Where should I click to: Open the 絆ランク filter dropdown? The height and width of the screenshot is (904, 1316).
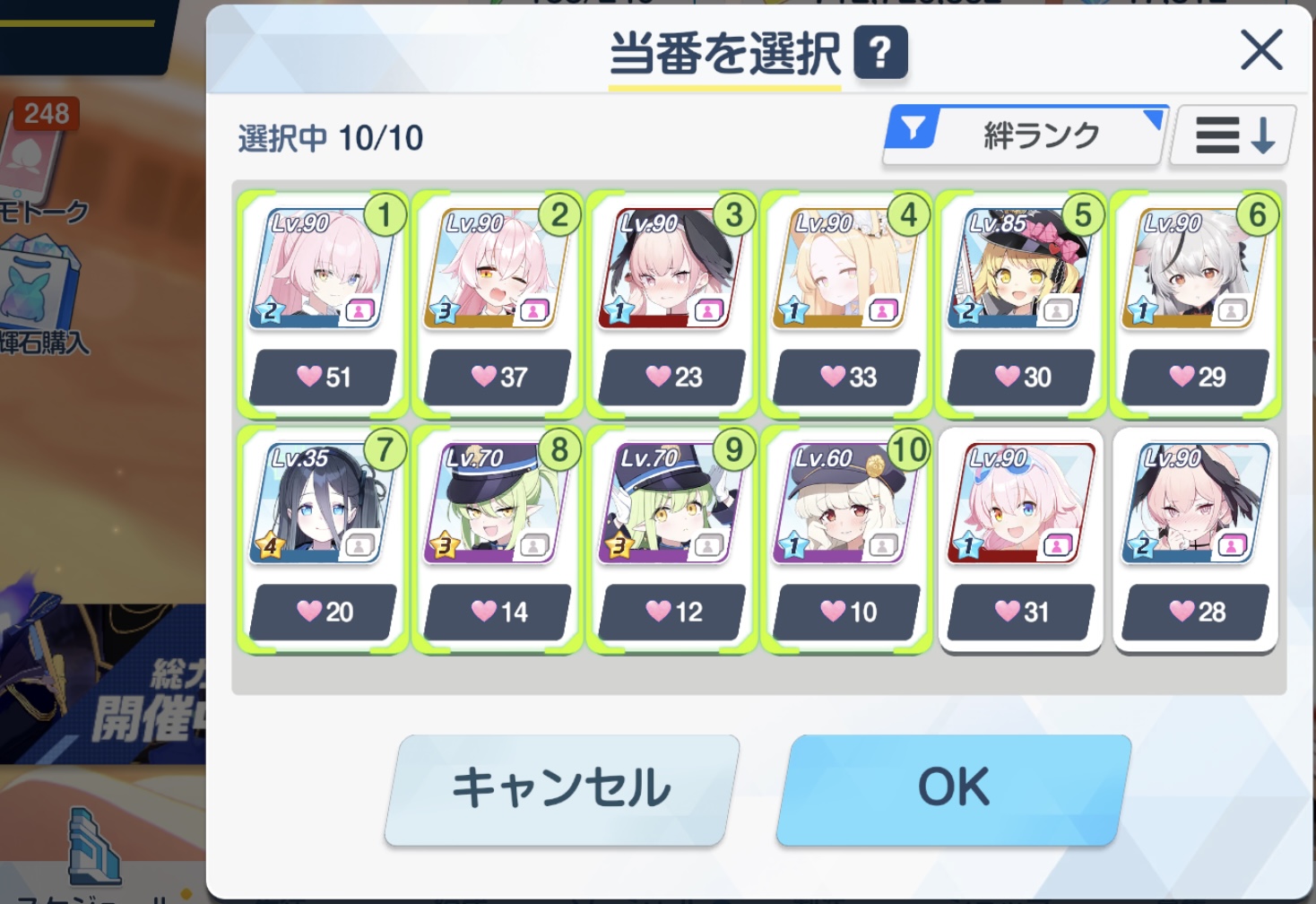coord(1026,135)
